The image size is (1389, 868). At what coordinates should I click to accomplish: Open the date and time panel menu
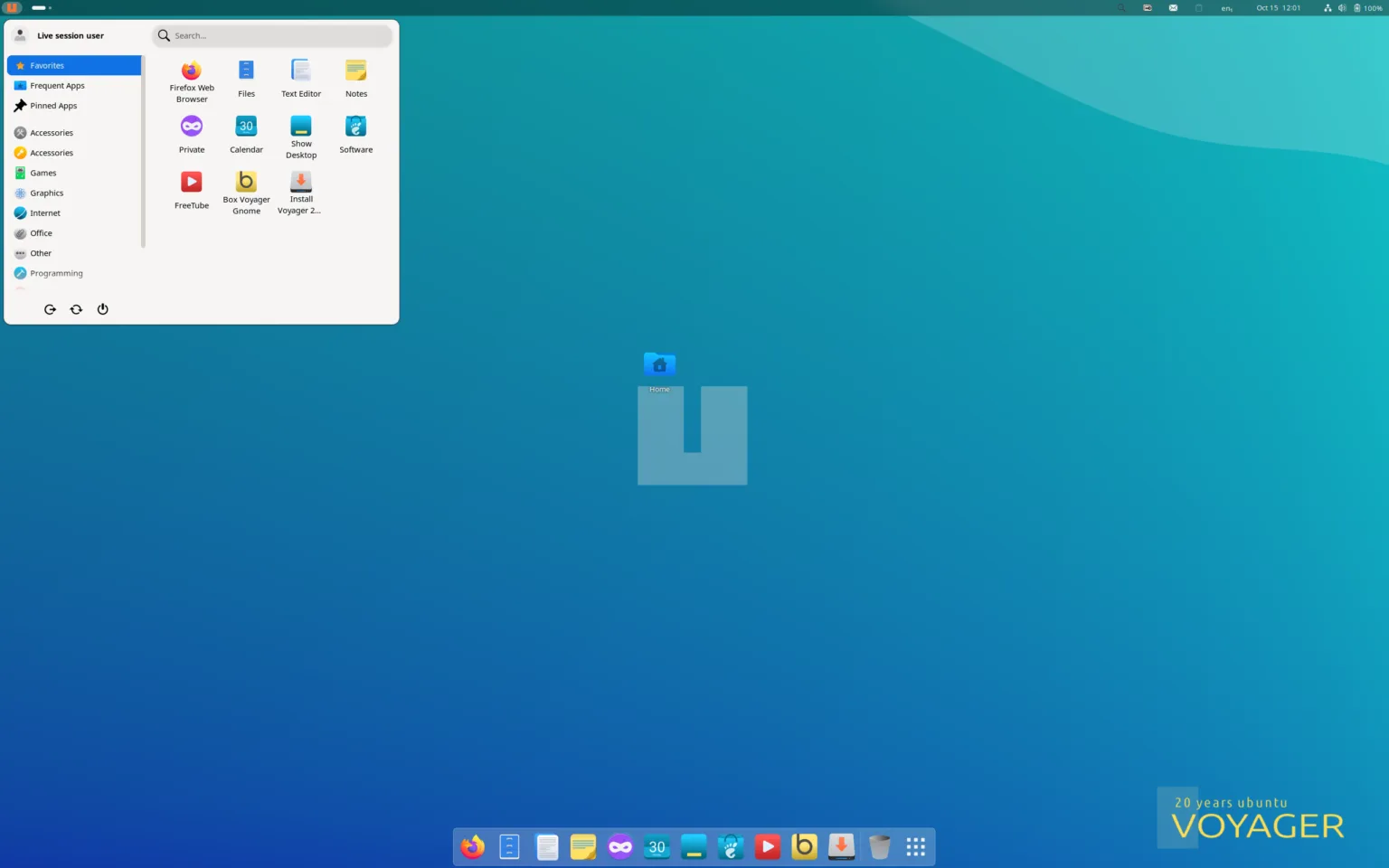pyautogui.click(x=1278, y=8)
